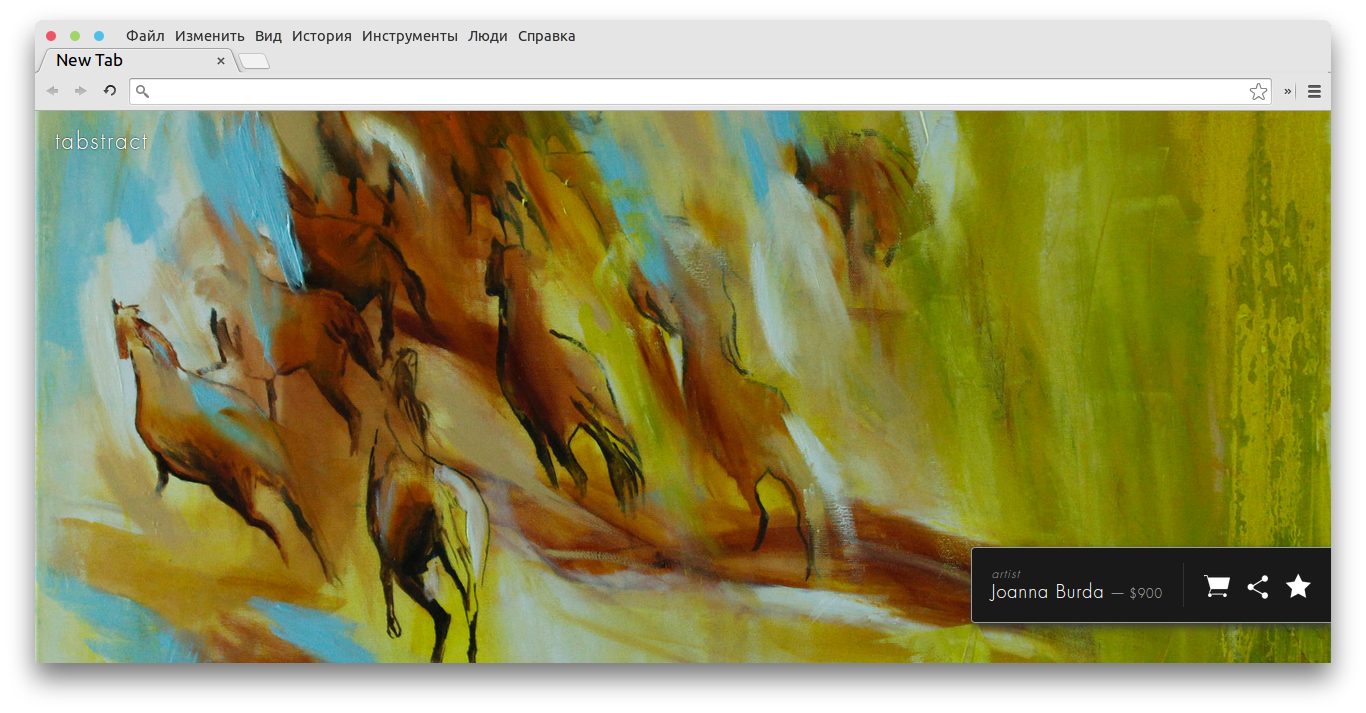Click the tabstract logo
Image resolution: width=1366 pixels, height=713 pixels.
click(x=101, y=142)
